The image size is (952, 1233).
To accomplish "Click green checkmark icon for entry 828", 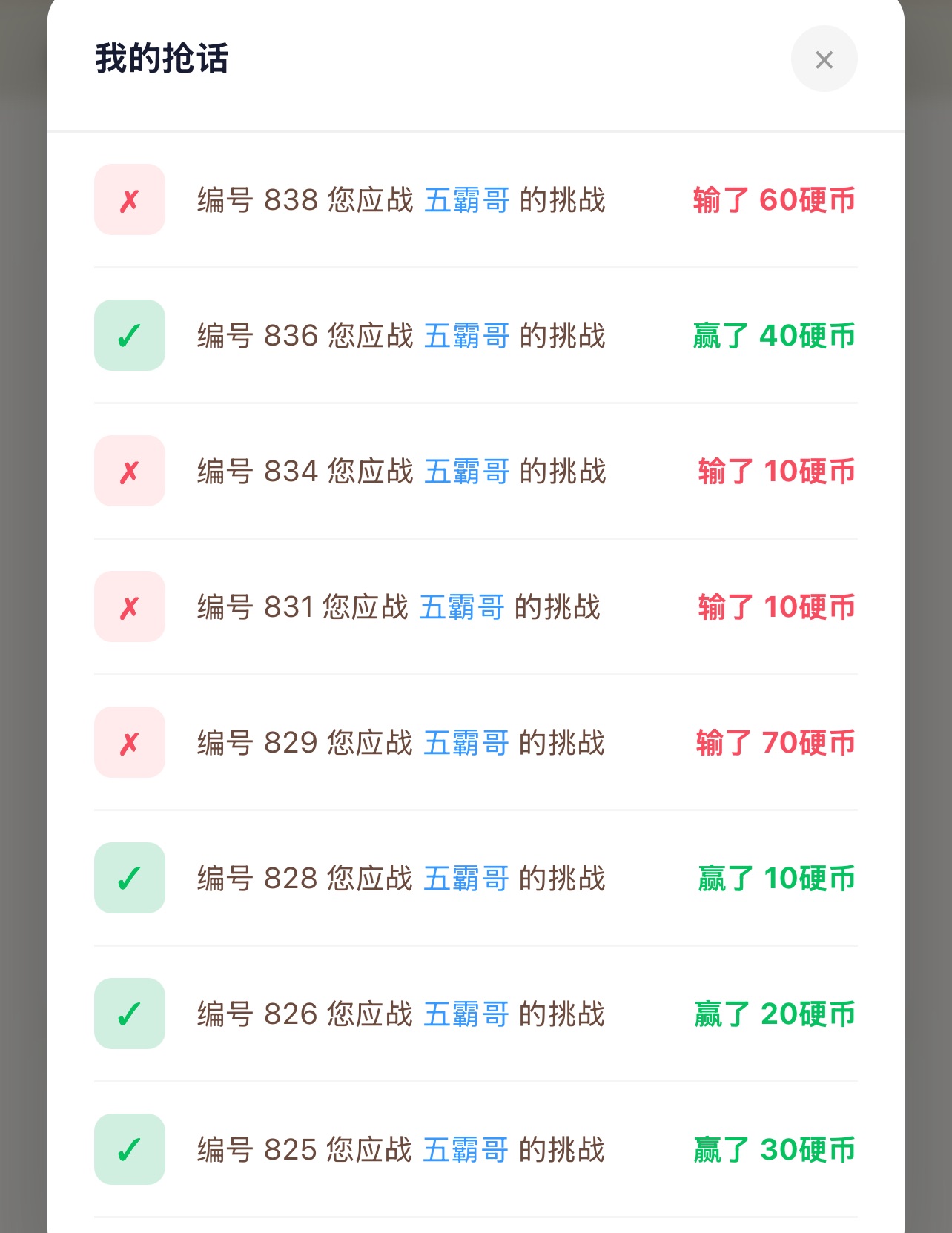I will point(130,878).
